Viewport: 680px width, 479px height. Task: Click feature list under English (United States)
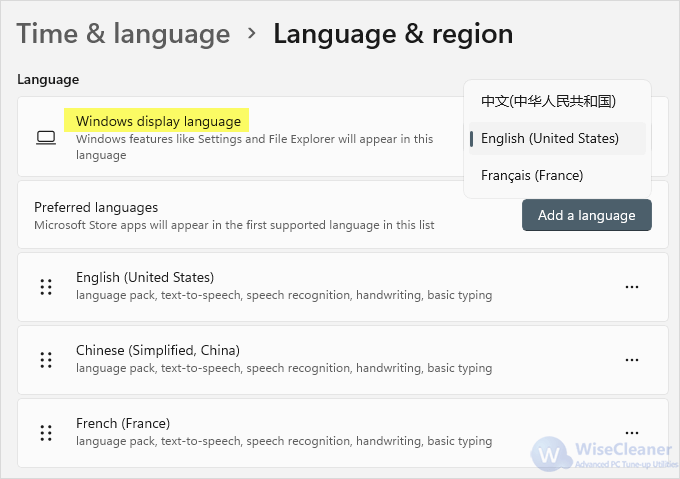click(284, 295)
